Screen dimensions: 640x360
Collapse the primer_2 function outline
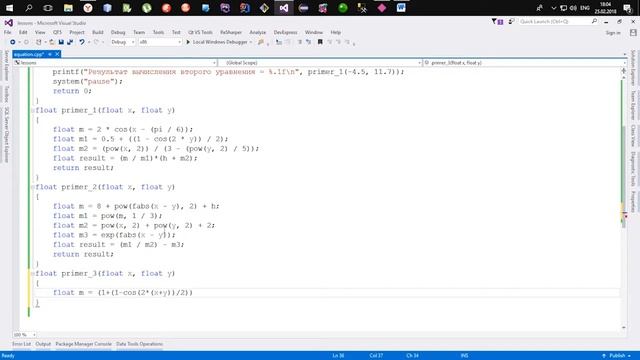(33, 187)
